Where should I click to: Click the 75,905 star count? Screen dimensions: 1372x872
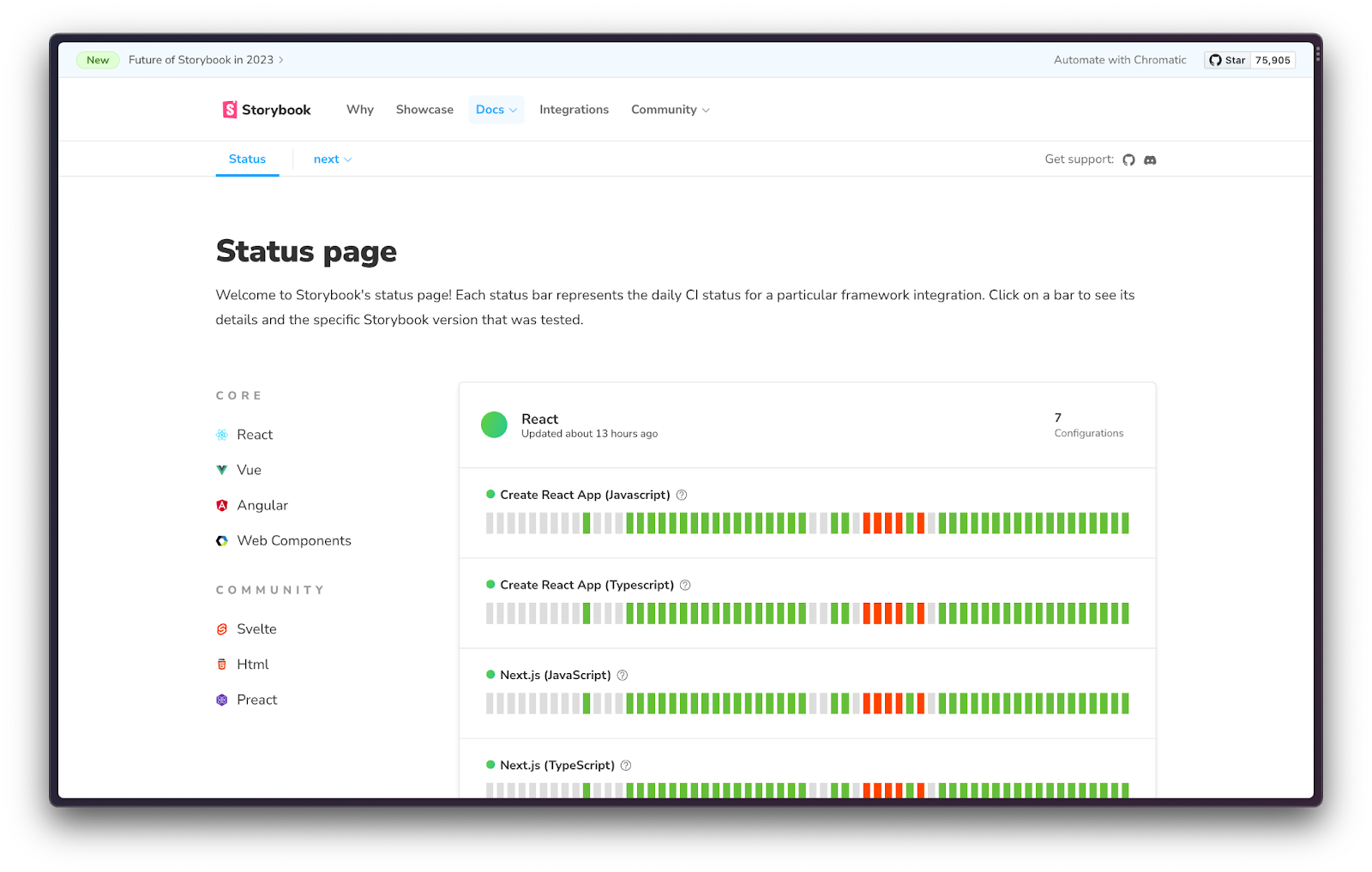coord(1273,60)
